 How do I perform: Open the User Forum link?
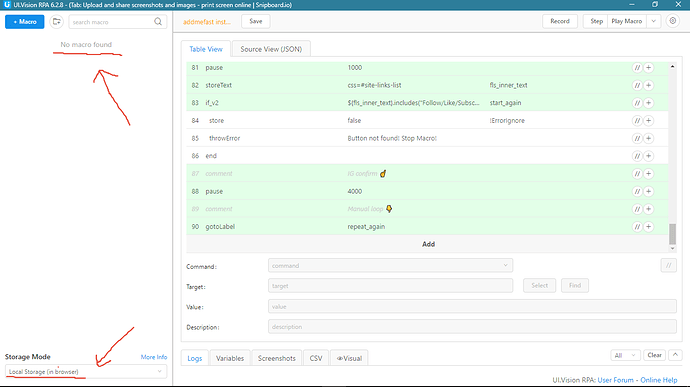(x=615, y=380)
